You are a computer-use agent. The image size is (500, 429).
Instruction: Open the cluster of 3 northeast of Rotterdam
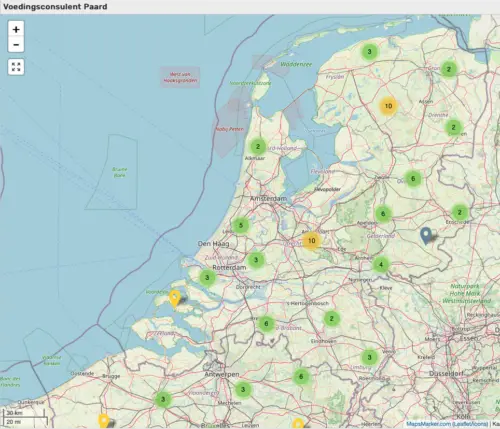[x=256, y=260]
